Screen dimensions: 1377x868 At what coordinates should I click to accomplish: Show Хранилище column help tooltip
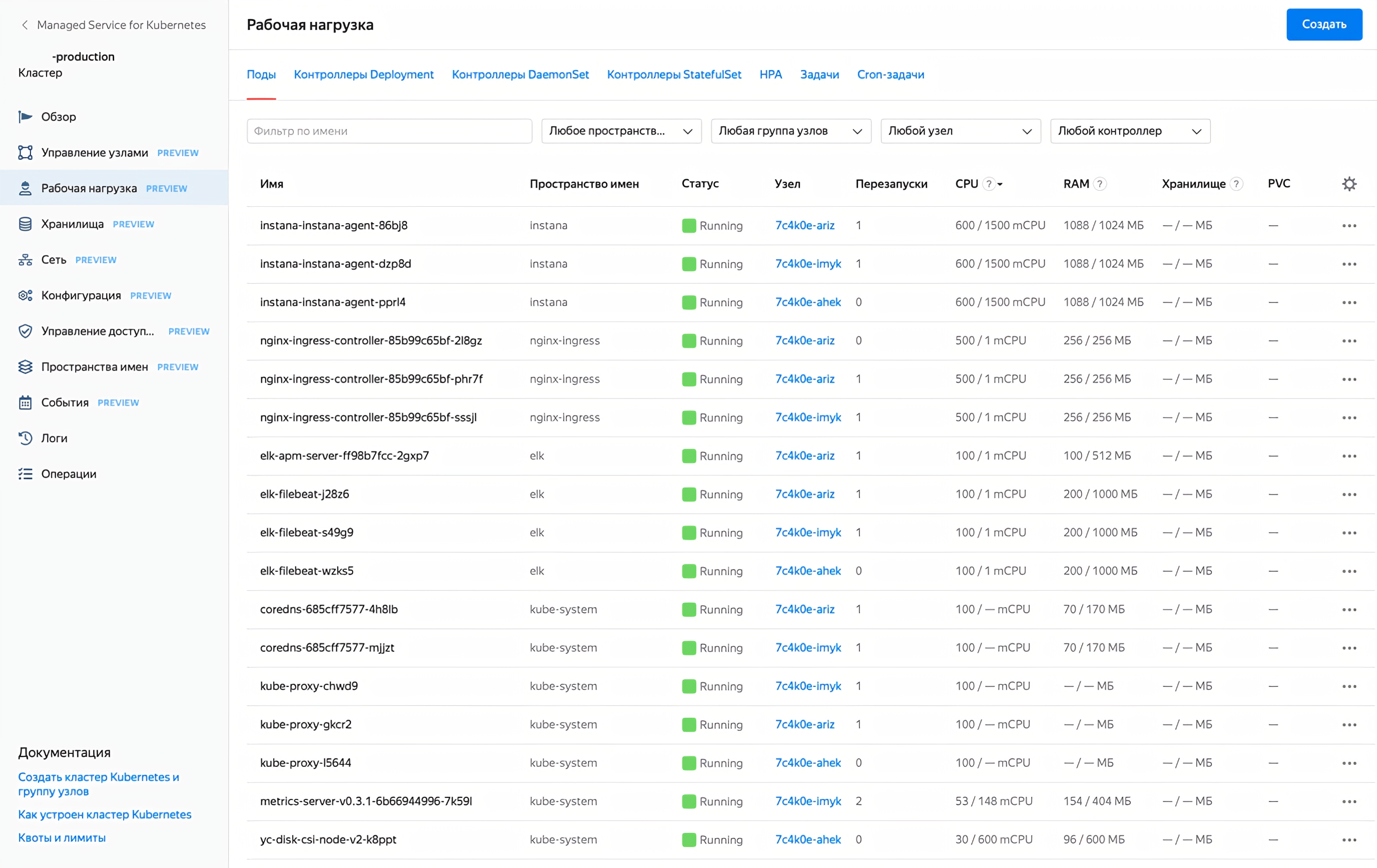[x=1236, y=184]
